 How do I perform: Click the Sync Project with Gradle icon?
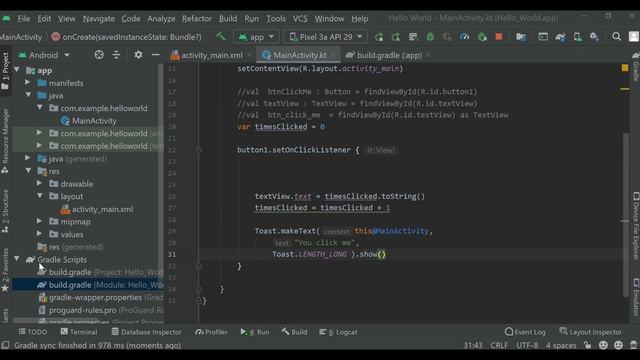(560, 37)
